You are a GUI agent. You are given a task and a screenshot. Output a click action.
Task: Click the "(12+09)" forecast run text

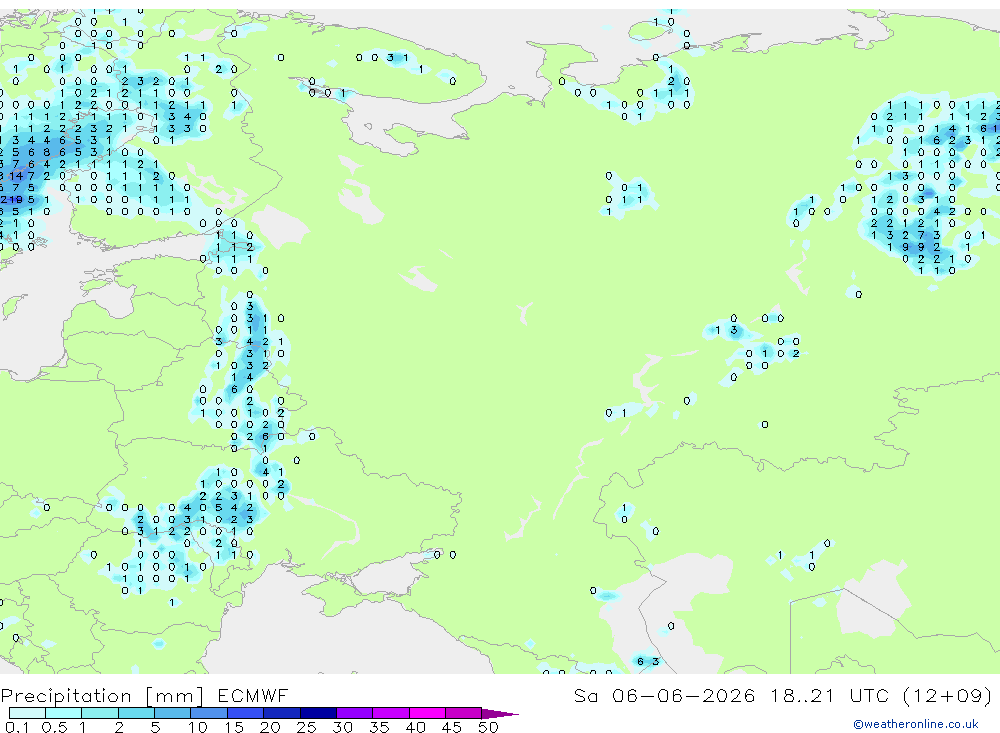click(x=948, y=695)
